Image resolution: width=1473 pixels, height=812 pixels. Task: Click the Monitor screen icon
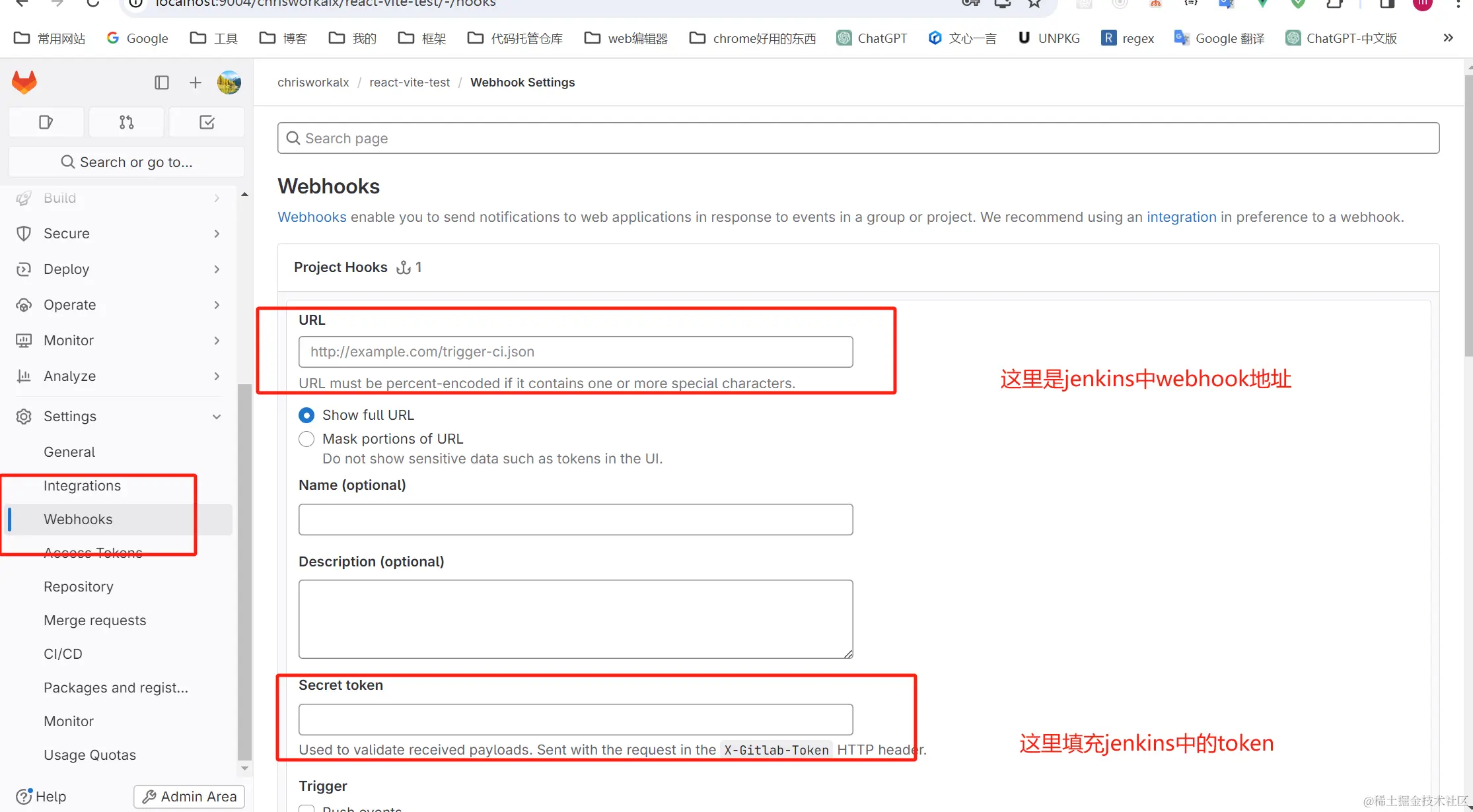tap(24, 341)
